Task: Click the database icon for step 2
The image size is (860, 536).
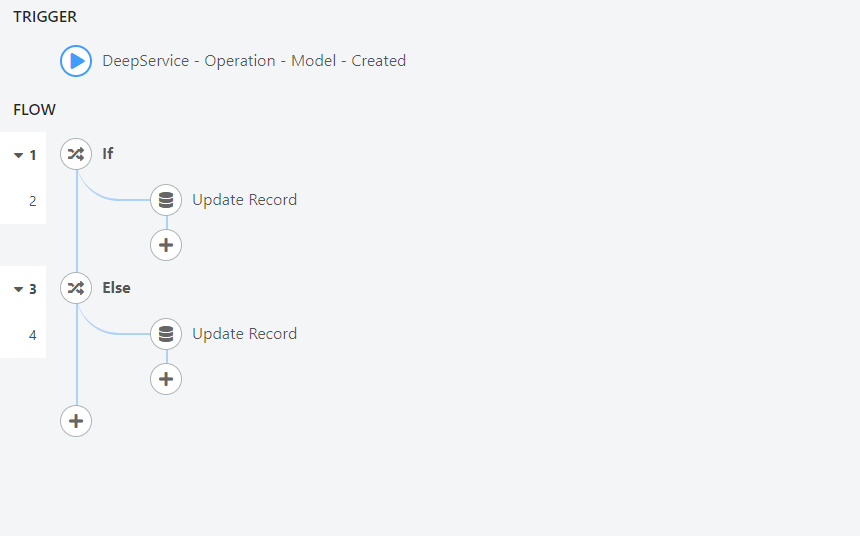Action: 166,200
